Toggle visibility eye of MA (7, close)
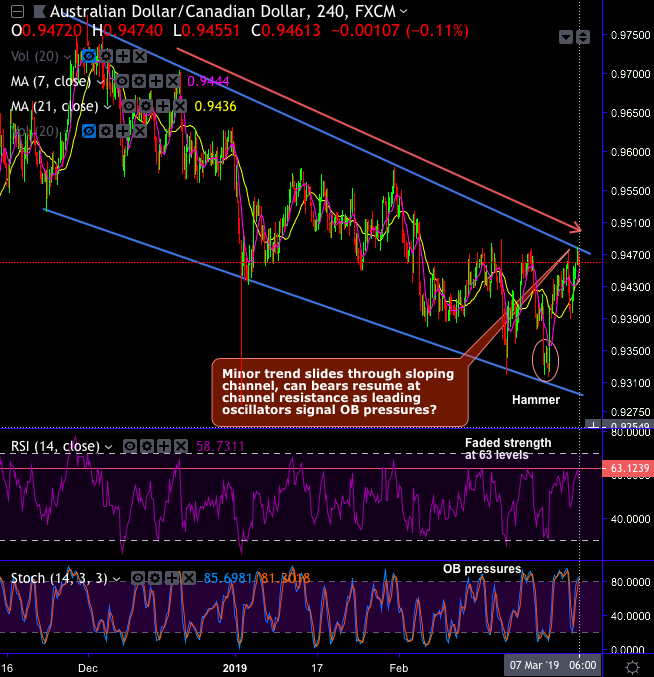This screenshot has width=654, height=677. 122,81
